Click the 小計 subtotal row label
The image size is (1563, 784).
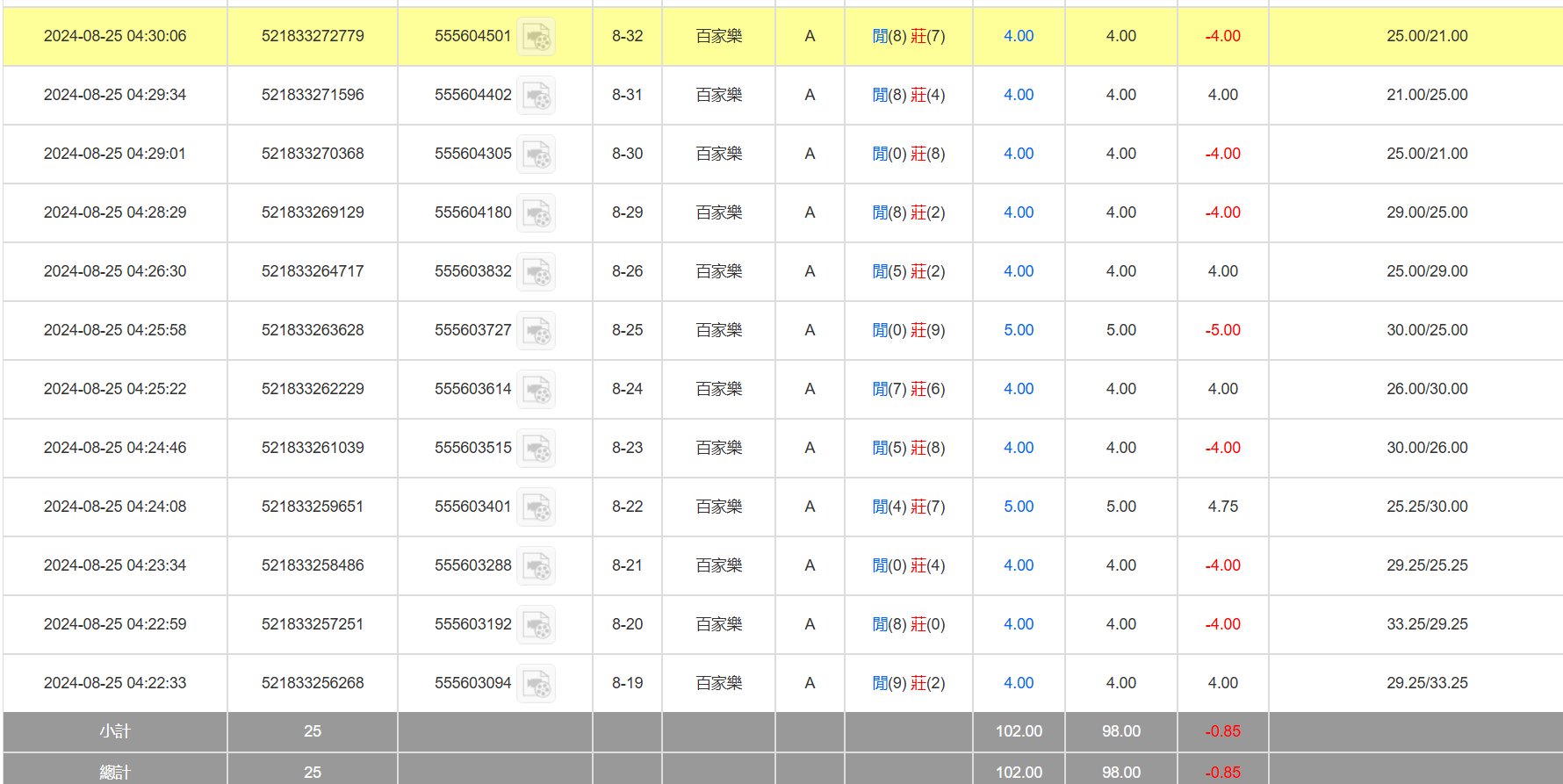point(115,731)
